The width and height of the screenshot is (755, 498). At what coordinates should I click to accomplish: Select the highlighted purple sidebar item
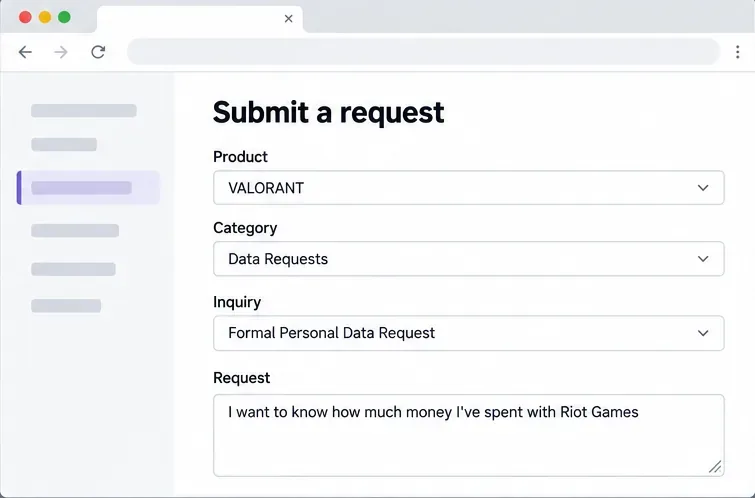point(88,187)
